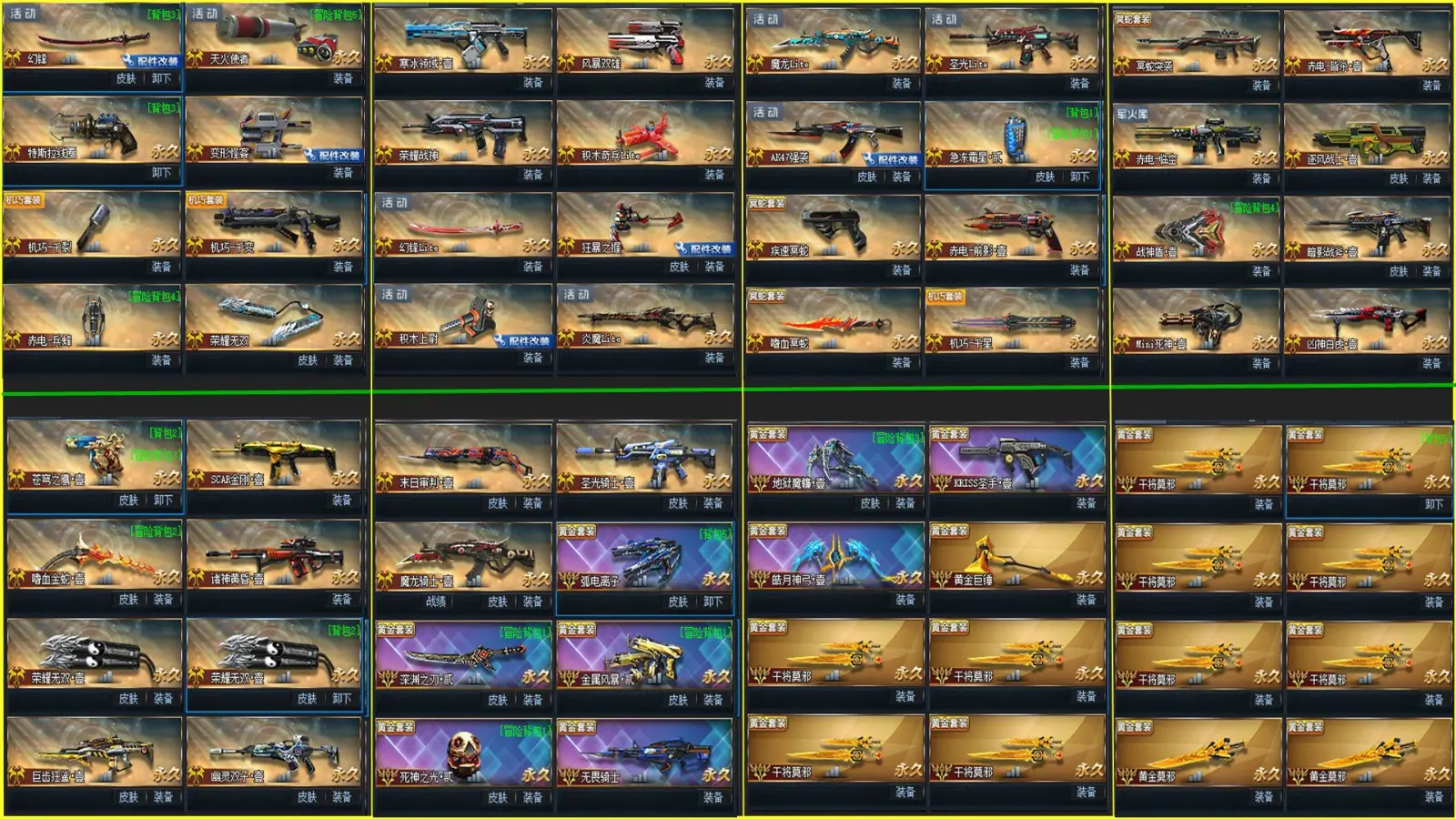Open 皮肤 skins for 地狱魔镰·壹
1456x819 pixels.
coord(870,503)
